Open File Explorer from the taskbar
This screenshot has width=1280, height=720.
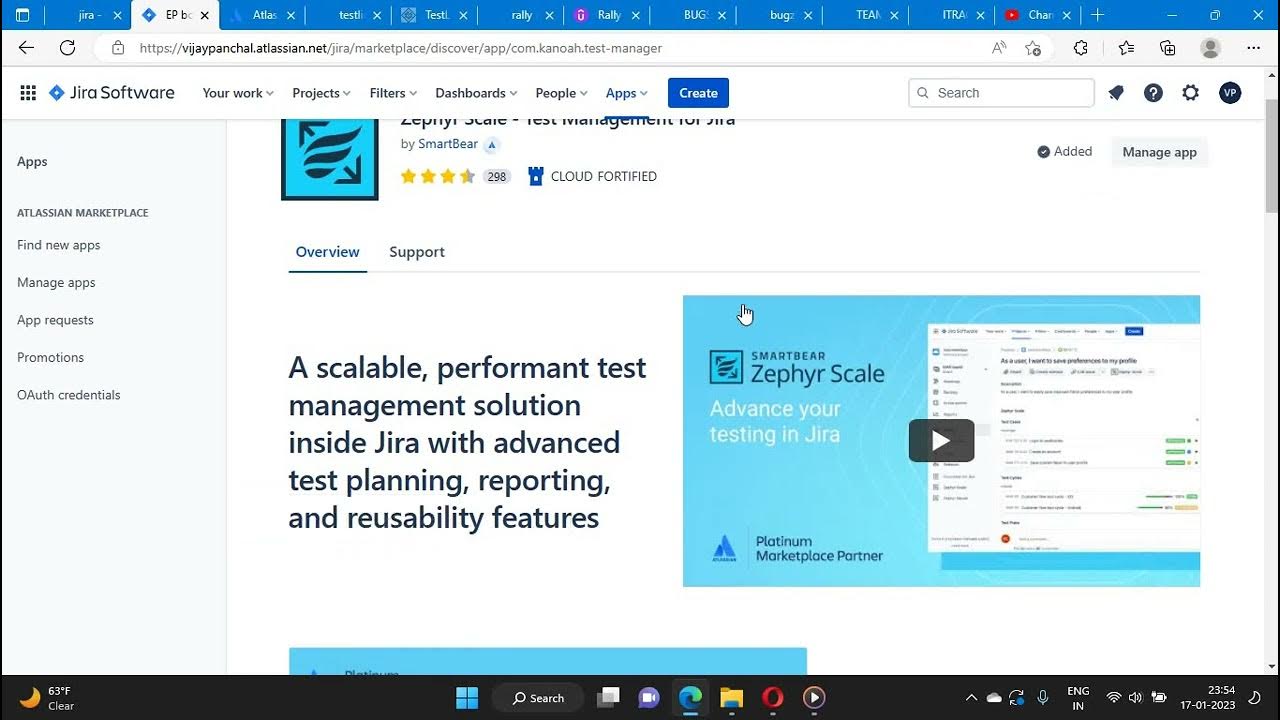[x=732, y=697]
